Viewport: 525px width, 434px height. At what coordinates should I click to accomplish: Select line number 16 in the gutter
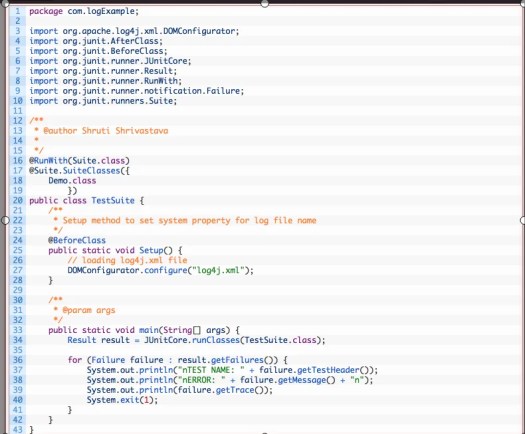(x=17, y=161)
